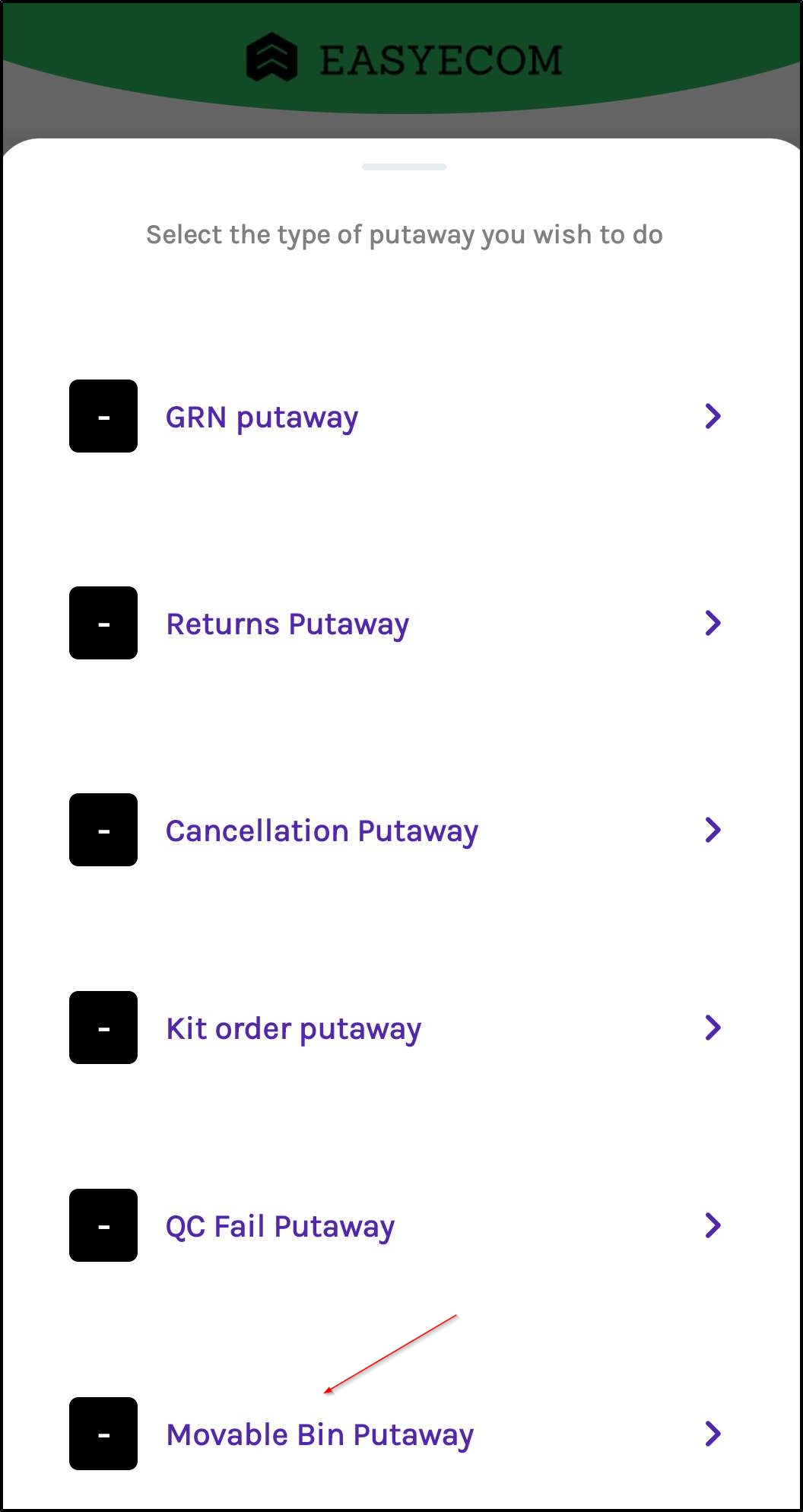
Task: Open the Kit order putaway link
Action: 294,1029
